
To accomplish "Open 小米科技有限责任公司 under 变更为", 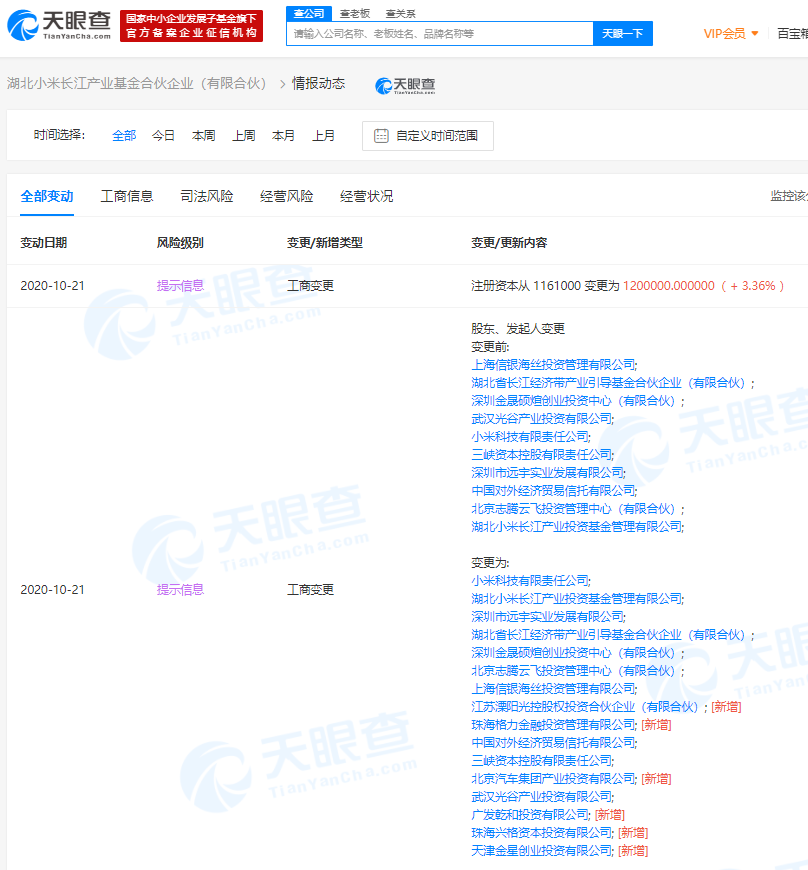I will coord(530,581).
